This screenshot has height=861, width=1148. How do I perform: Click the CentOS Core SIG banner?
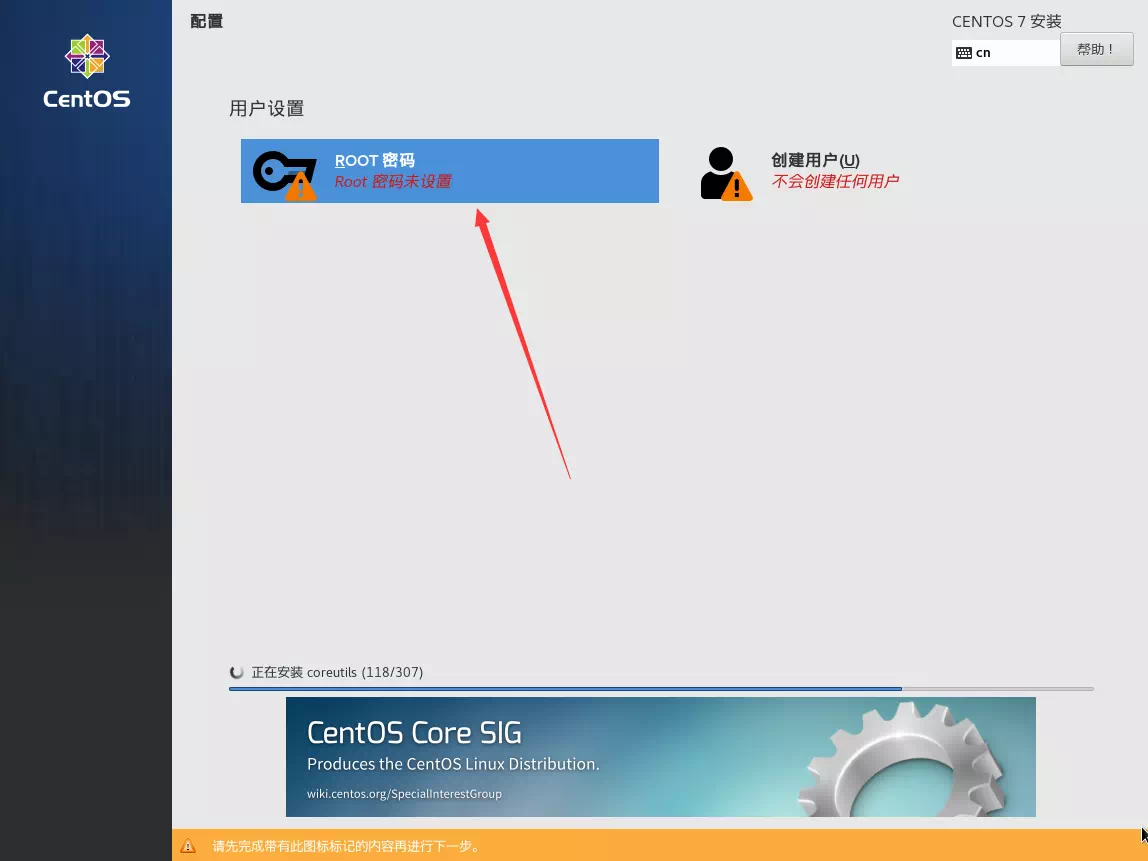click(660, 756)
